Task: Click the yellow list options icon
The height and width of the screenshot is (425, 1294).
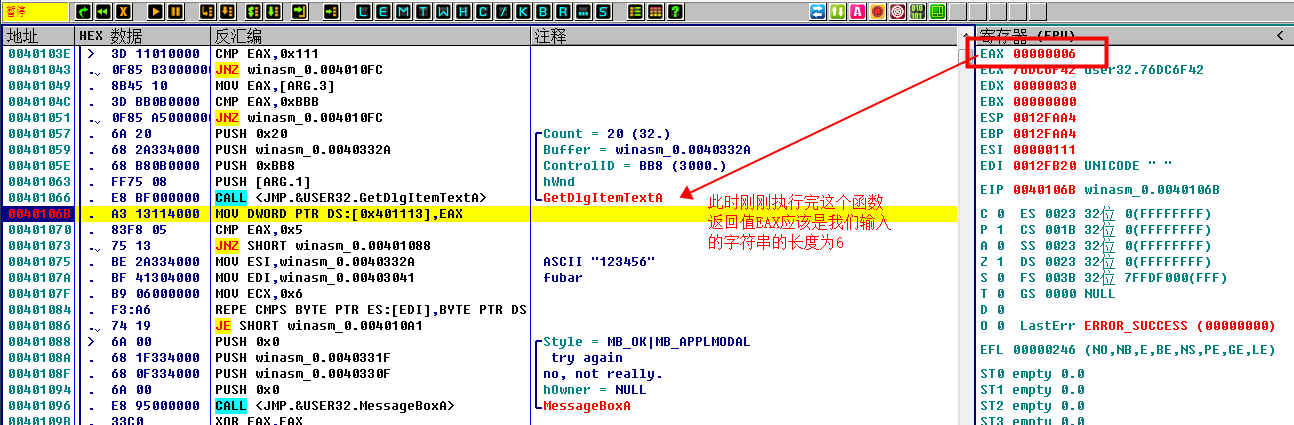Action: [x=635, y=12]
